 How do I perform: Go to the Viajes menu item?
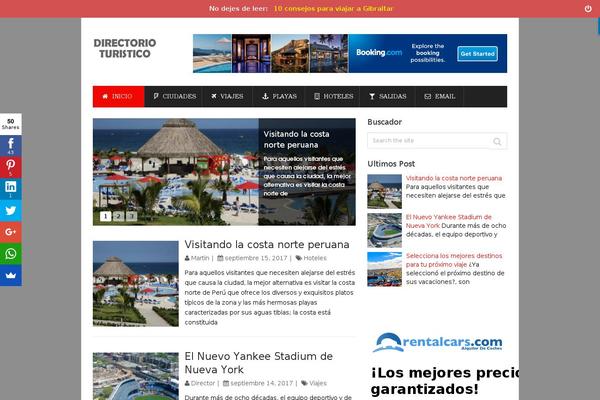click(x=228, y=96)
